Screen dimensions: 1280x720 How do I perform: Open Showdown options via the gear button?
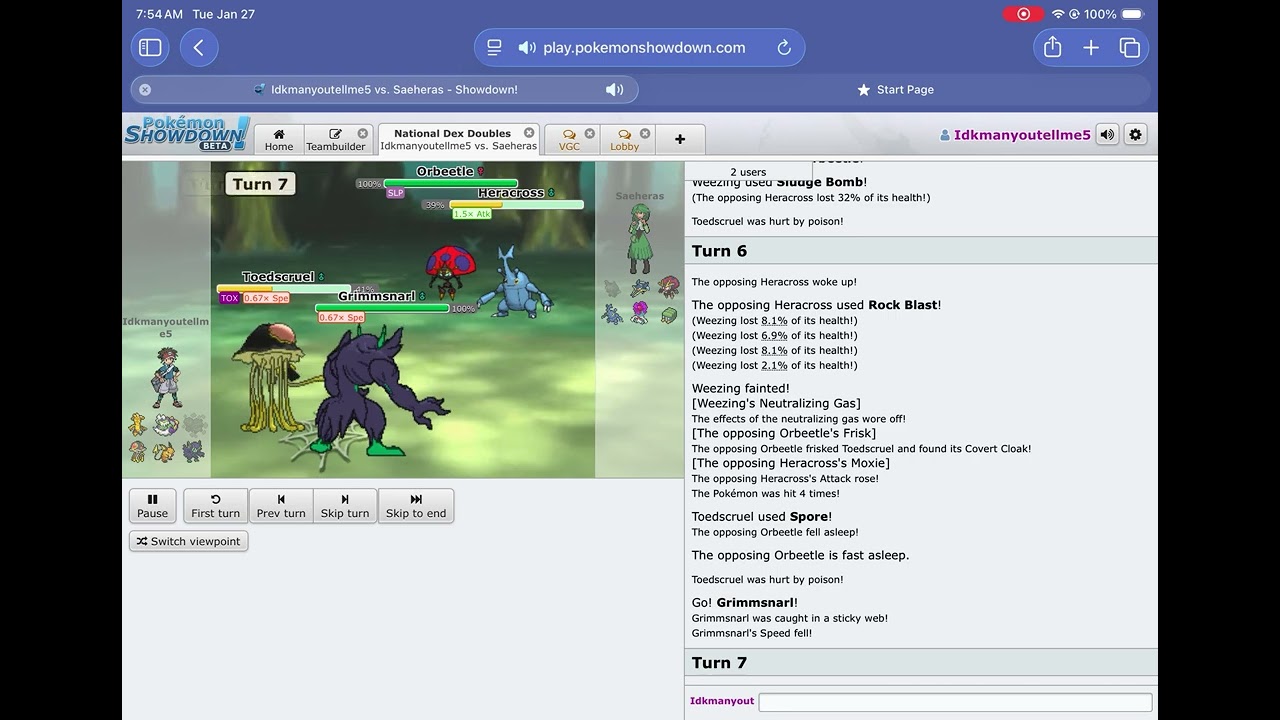[1135, 134]
